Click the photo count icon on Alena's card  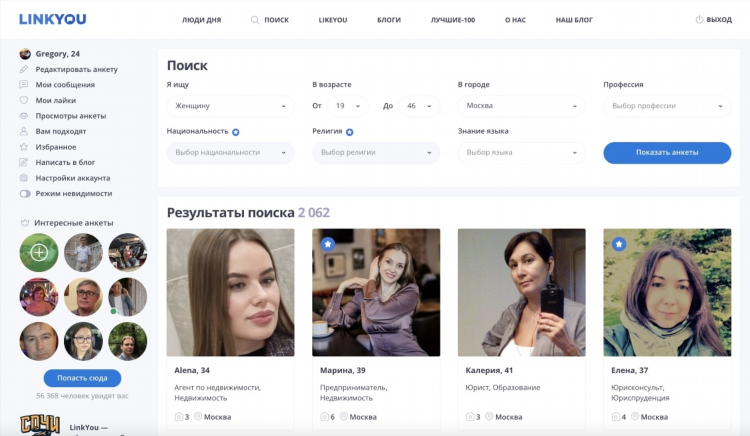pos(179,417)
